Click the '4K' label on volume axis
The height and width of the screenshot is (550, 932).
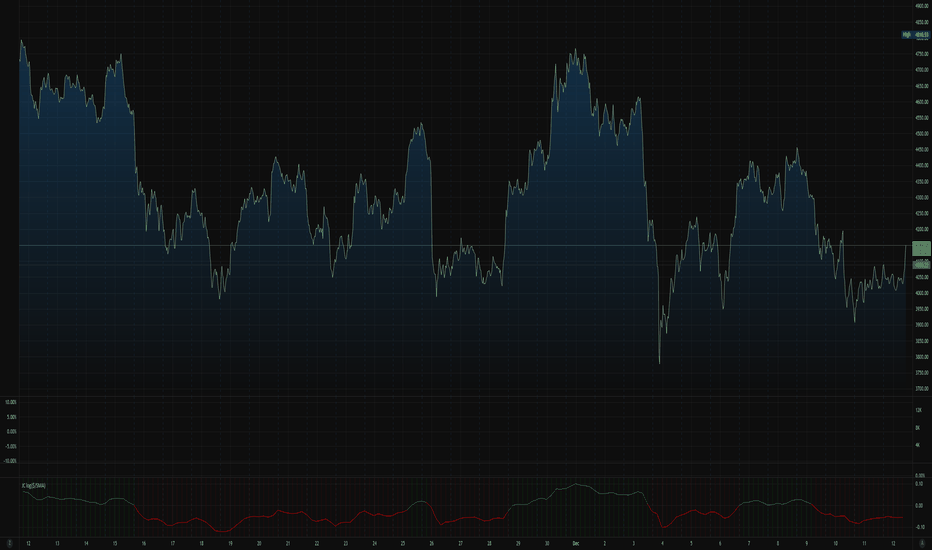(918, 445)
